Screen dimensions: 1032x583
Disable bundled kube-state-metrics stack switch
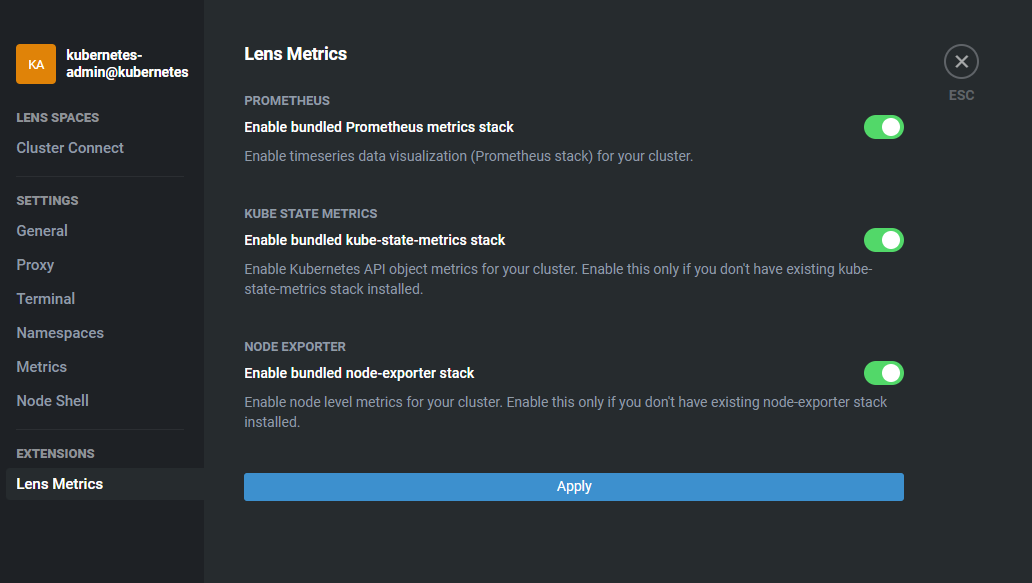point(883,240)
